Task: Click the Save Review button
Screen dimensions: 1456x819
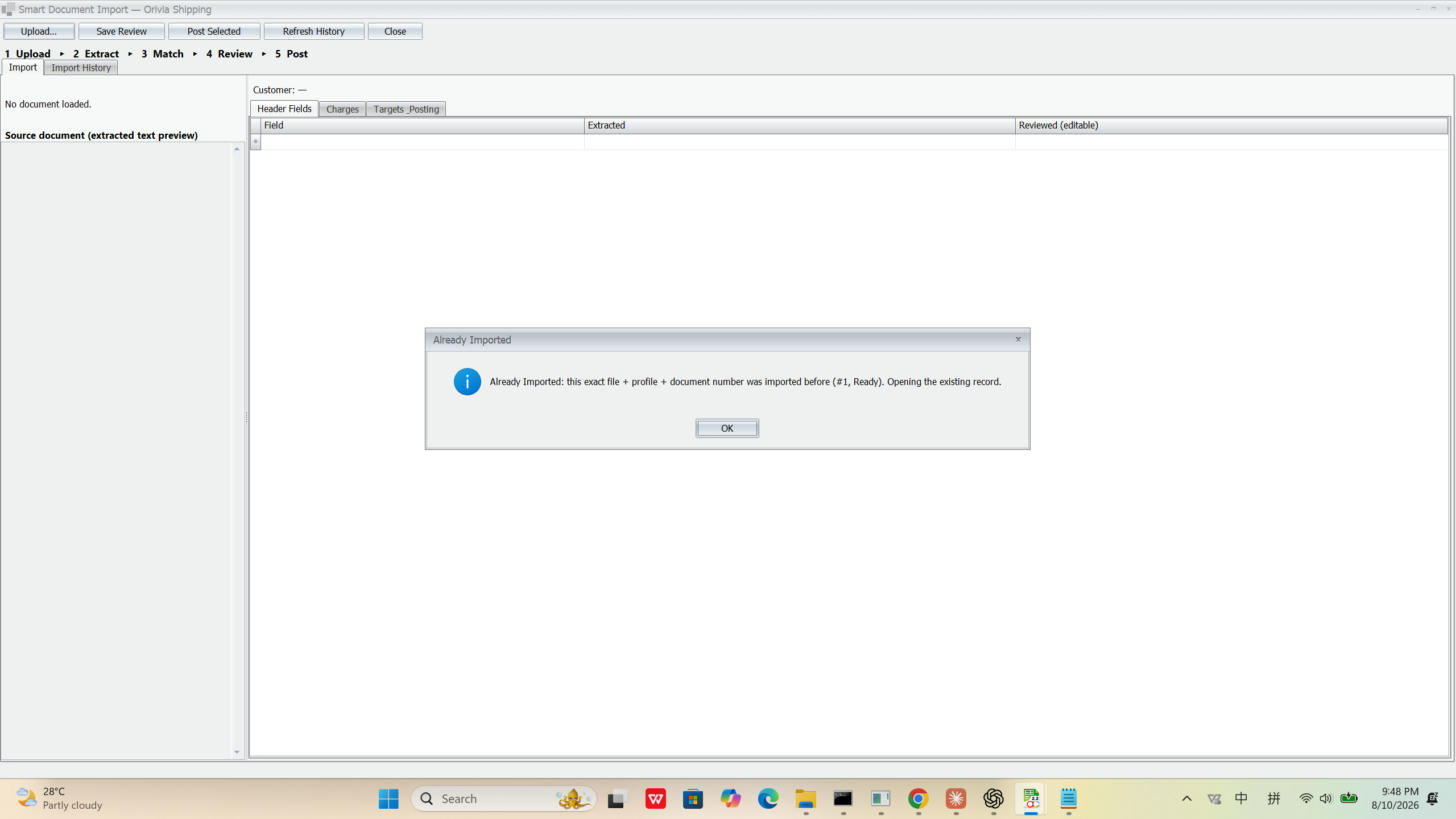Action: (121, 31)
